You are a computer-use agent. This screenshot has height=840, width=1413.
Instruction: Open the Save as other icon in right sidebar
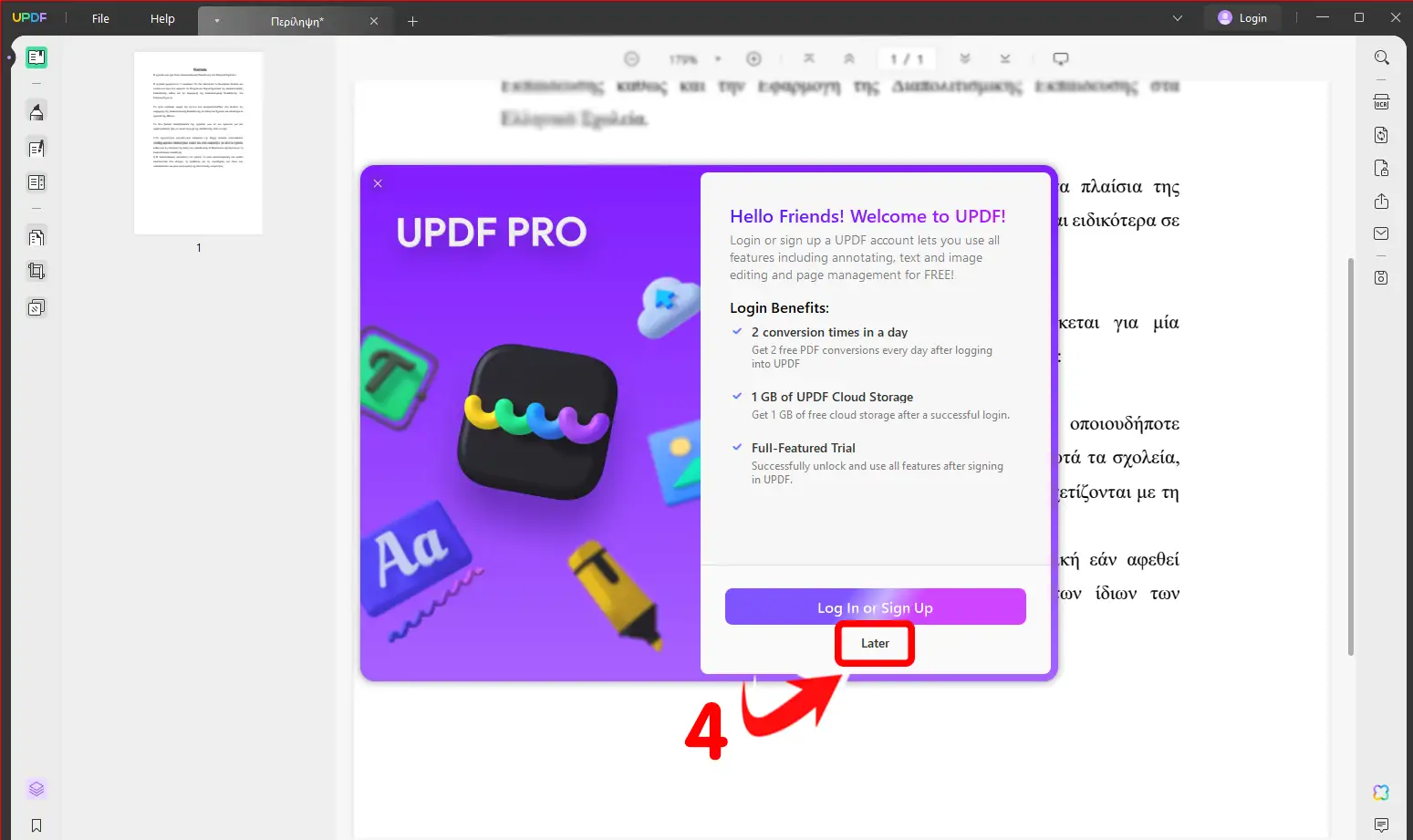(1382, 277)
